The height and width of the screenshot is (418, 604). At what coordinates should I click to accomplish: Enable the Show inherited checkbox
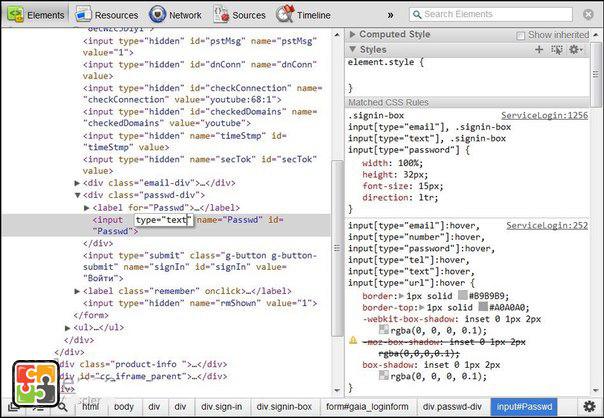coord(521,35)
